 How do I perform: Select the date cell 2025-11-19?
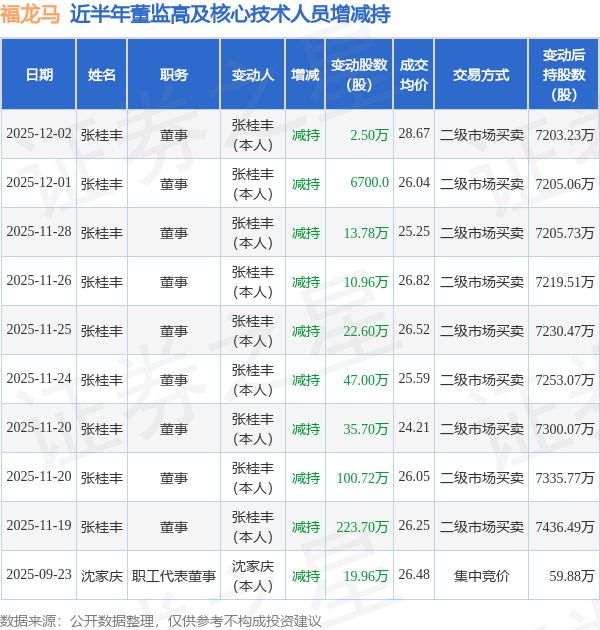(39, 526)
